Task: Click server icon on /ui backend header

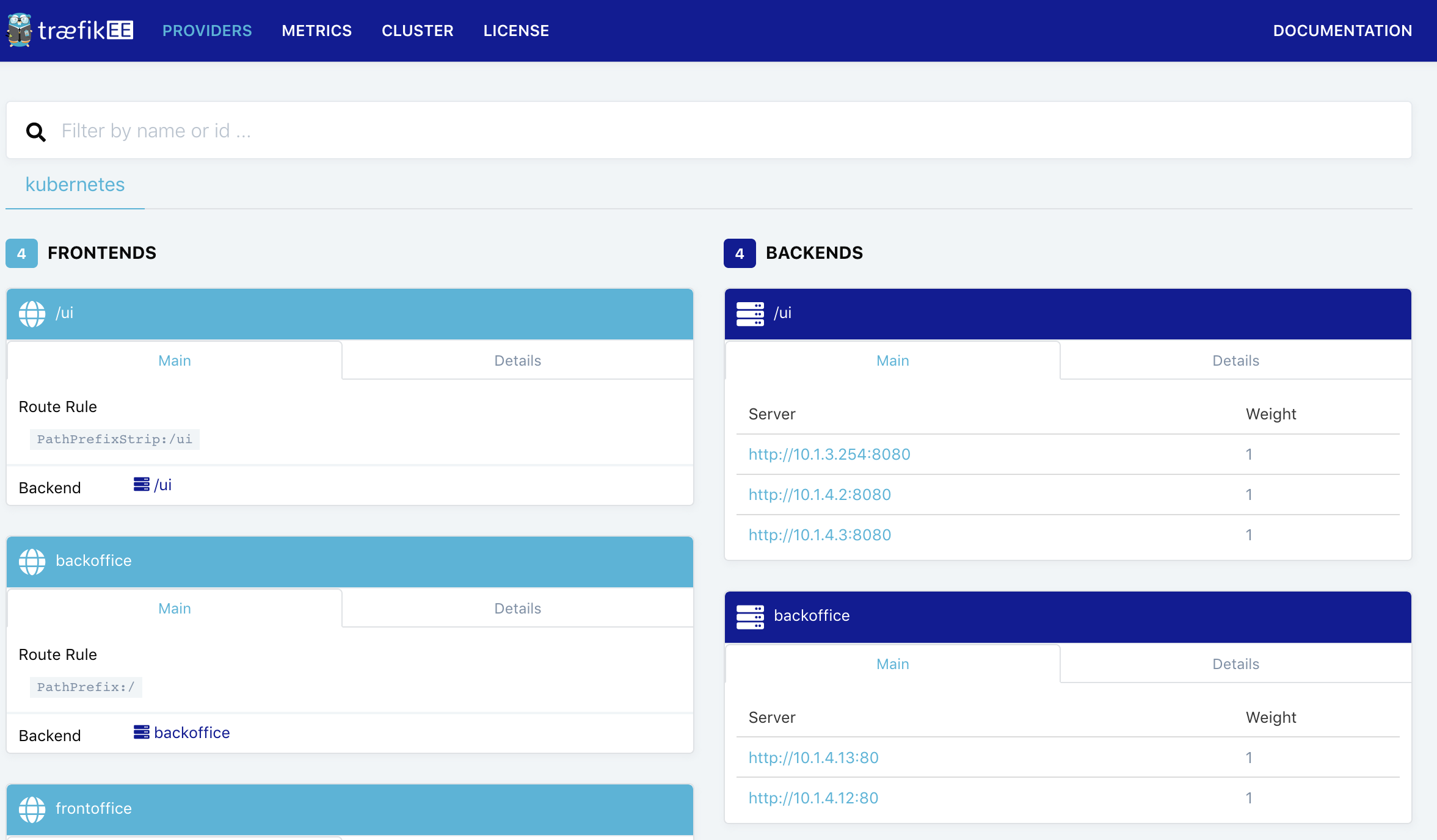Action: pos(750,314)
